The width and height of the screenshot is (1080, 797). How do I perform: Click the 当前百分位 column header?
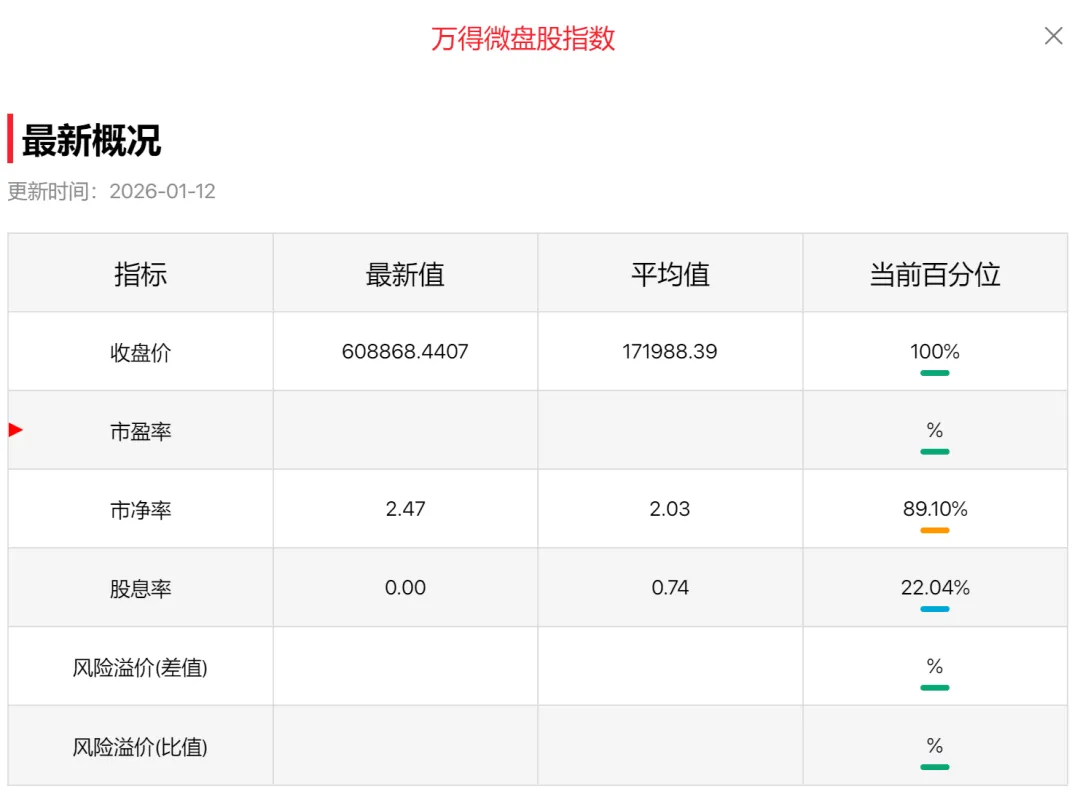pos(935,274)
